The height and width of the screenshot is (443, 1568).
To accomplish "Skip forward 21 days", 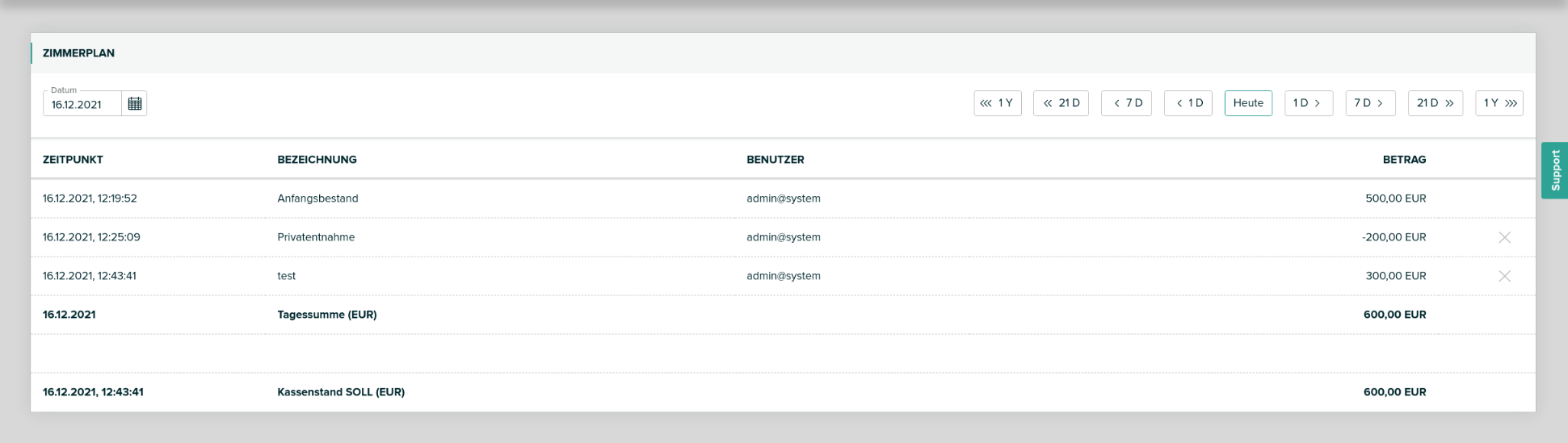I will [x=1435, y=103].
